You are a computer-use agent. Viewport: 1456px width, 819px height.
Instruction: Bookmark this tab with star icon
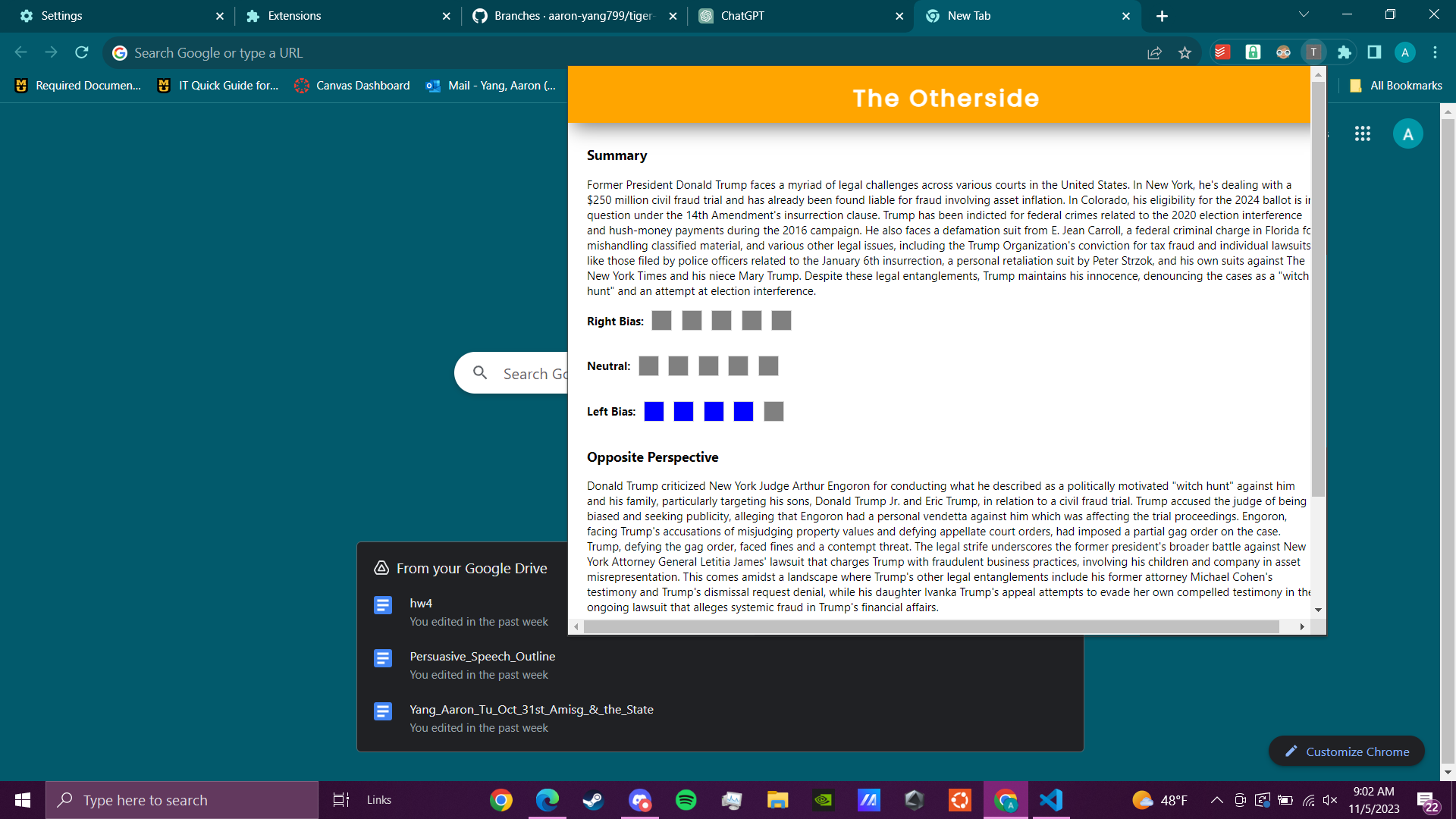point(1185,53)
